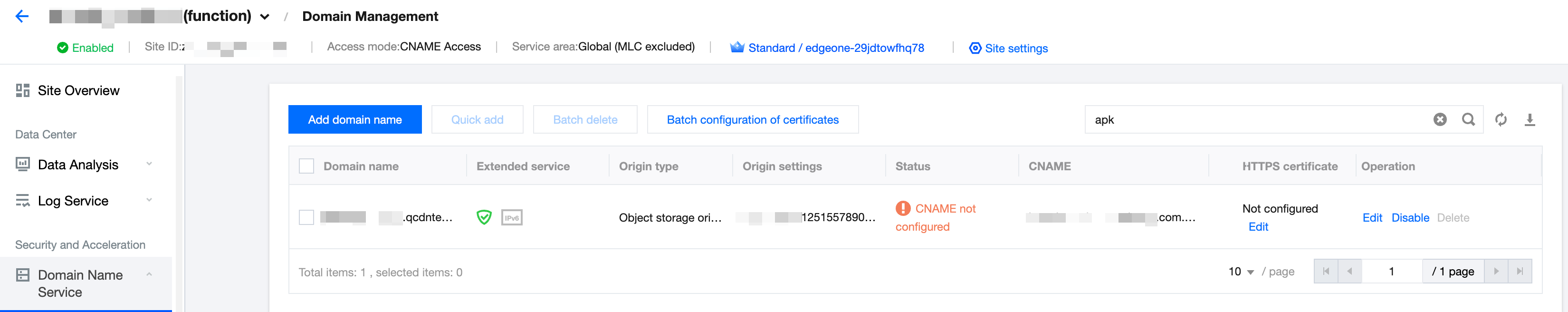Image resolution: width=1568 pixels, height=312 pixels.
Task: Click the search magnifier icon
Action: (1468, 119)
